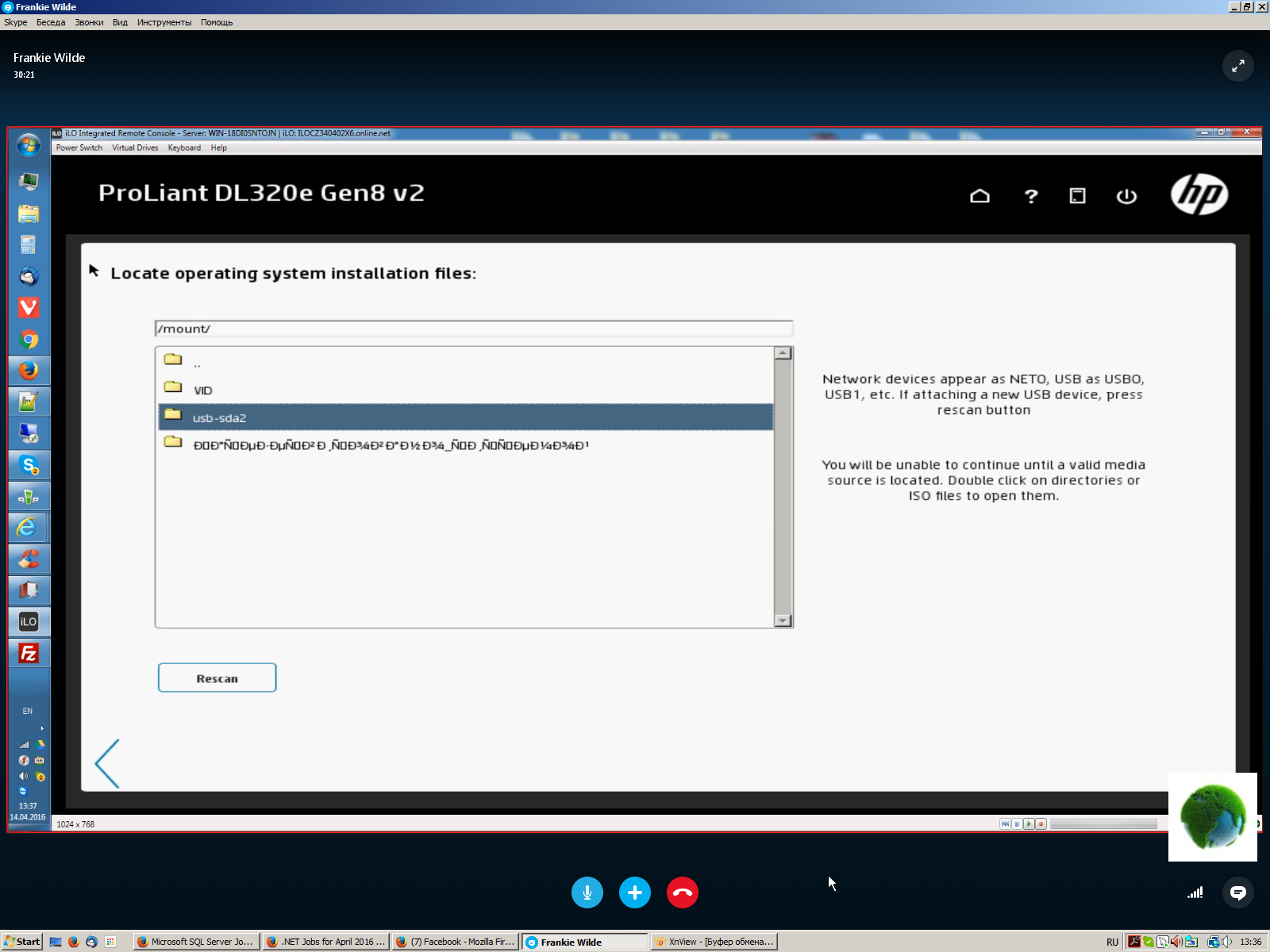Open the Помощь menu

tap(217, 22)
